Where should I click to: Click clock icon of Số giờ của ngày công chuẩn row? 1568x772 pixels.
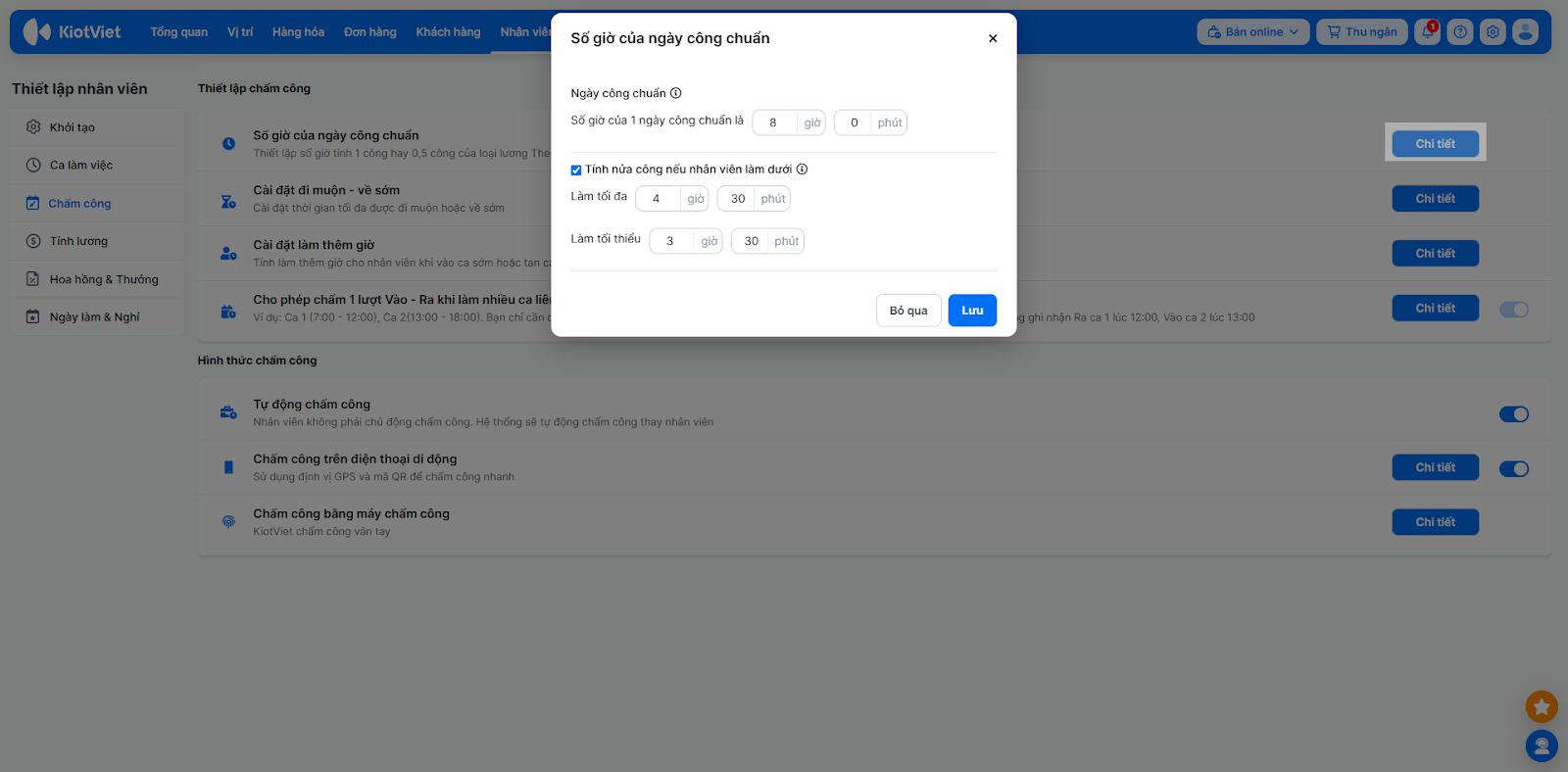click(228, 144)
